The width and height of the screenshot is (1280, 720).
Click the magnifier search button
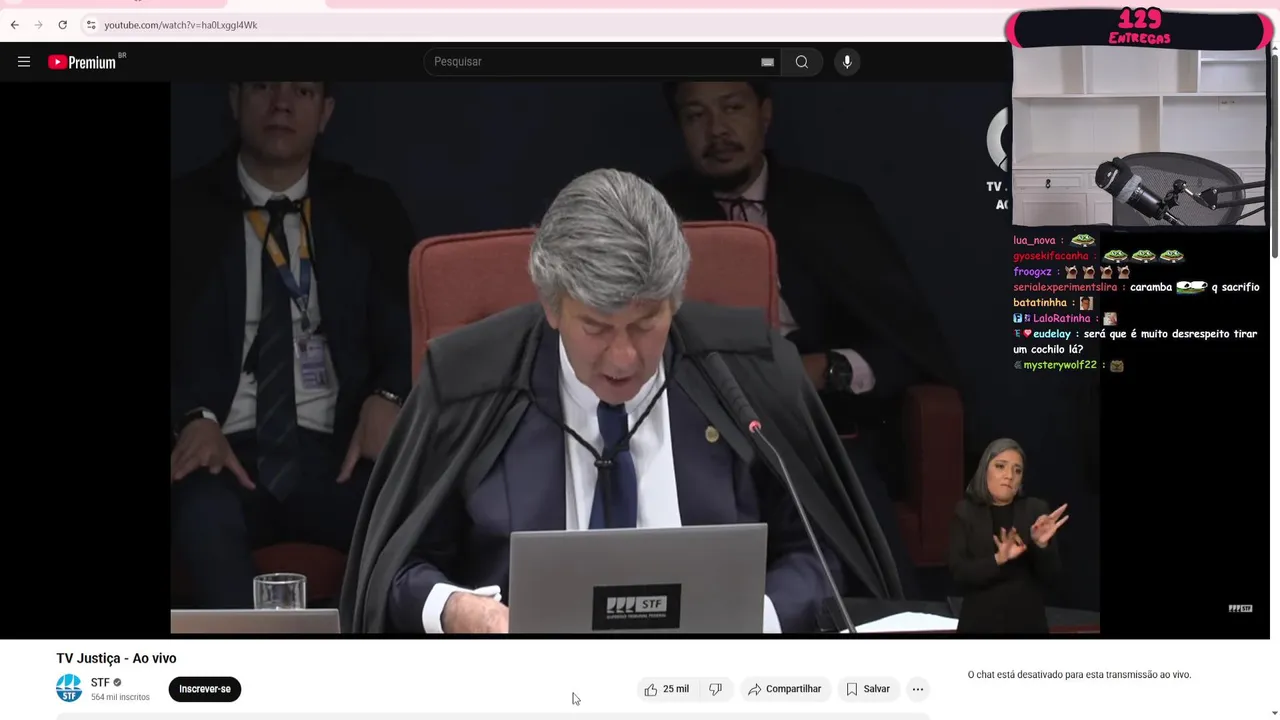pos(802,62)
